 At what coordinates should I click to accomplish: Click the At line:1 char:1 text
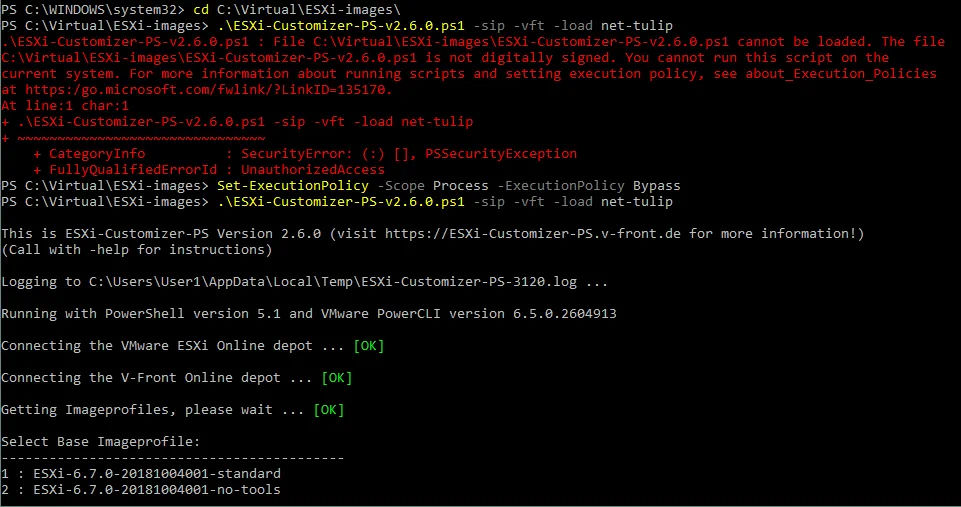point(65,106)
